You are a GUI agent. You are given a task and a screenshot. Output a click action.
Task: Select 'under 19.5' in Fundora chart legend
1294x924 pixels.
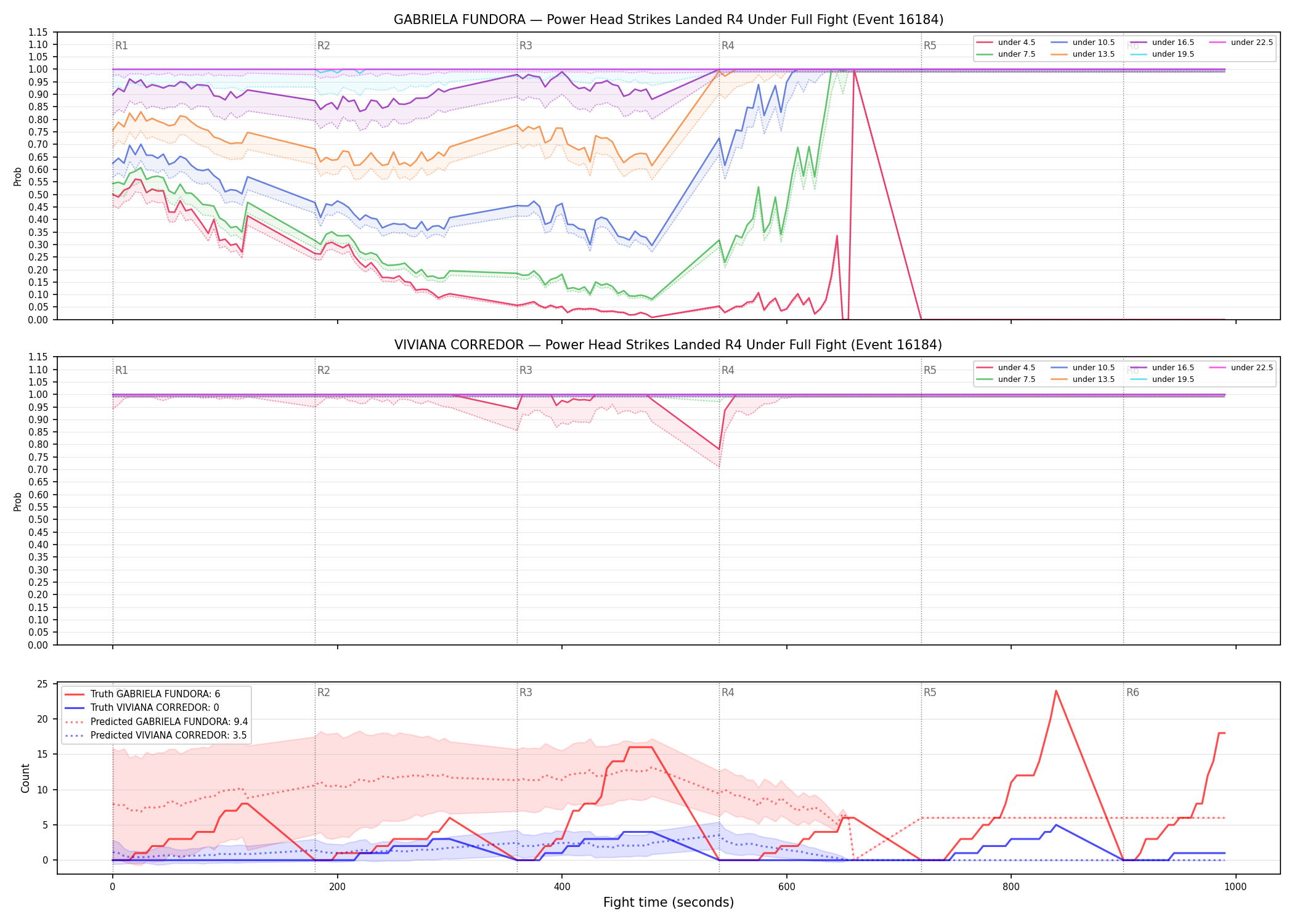pos(1163,54)
